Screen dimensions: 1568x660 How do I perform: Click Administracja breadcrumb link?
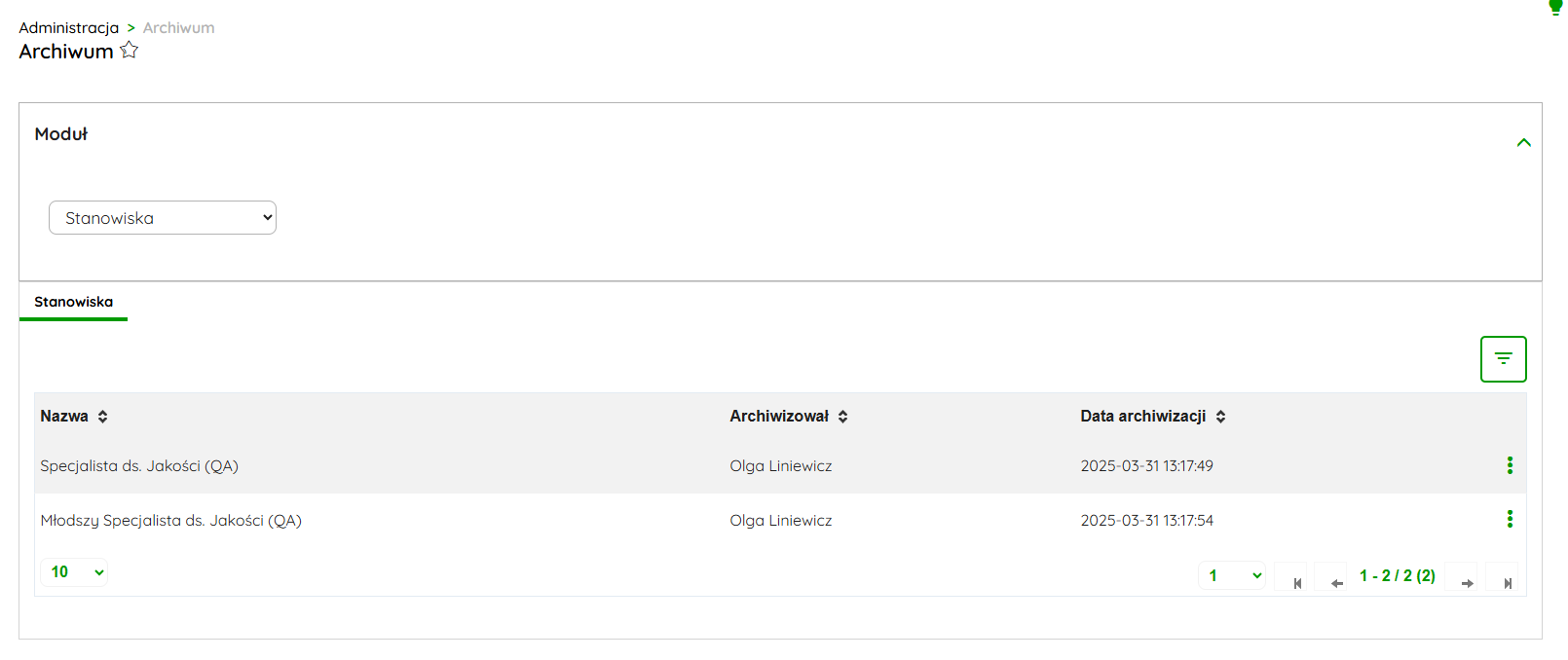point(68,27)
